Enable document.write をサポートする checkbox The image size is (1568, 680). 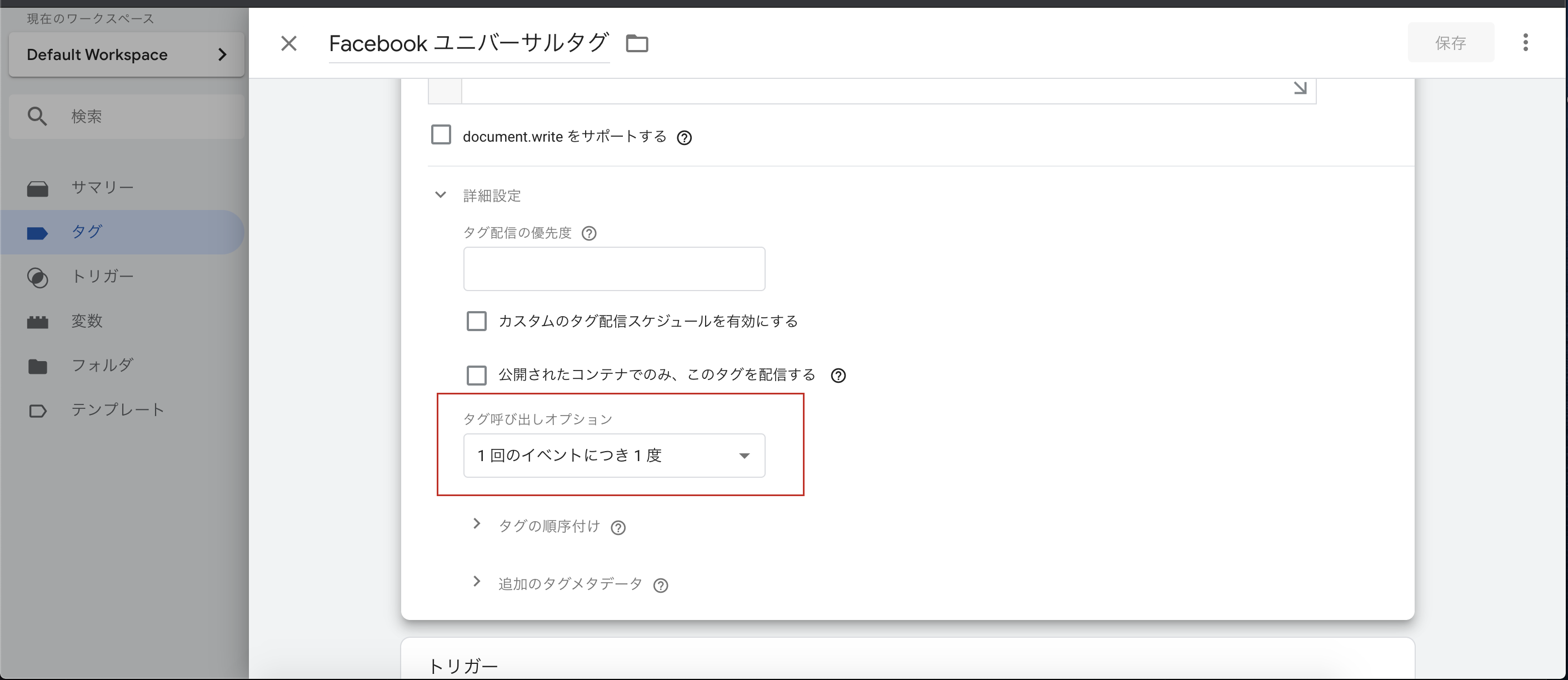click(x=441, y=135)
